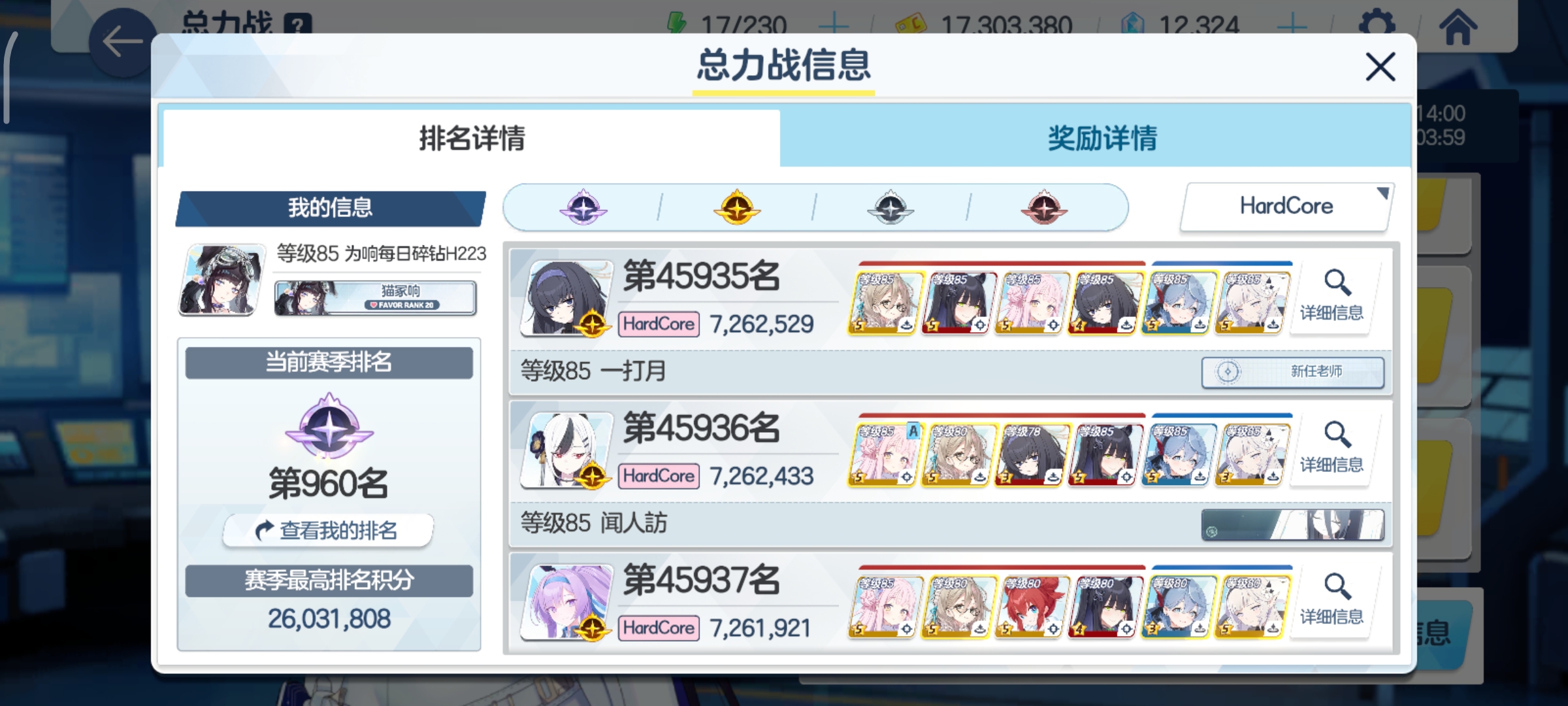Open 详细信息 magnifier for rank 45936
Image resolution: width=1568 pixels, height=706 pixels.
(1331, 448)
